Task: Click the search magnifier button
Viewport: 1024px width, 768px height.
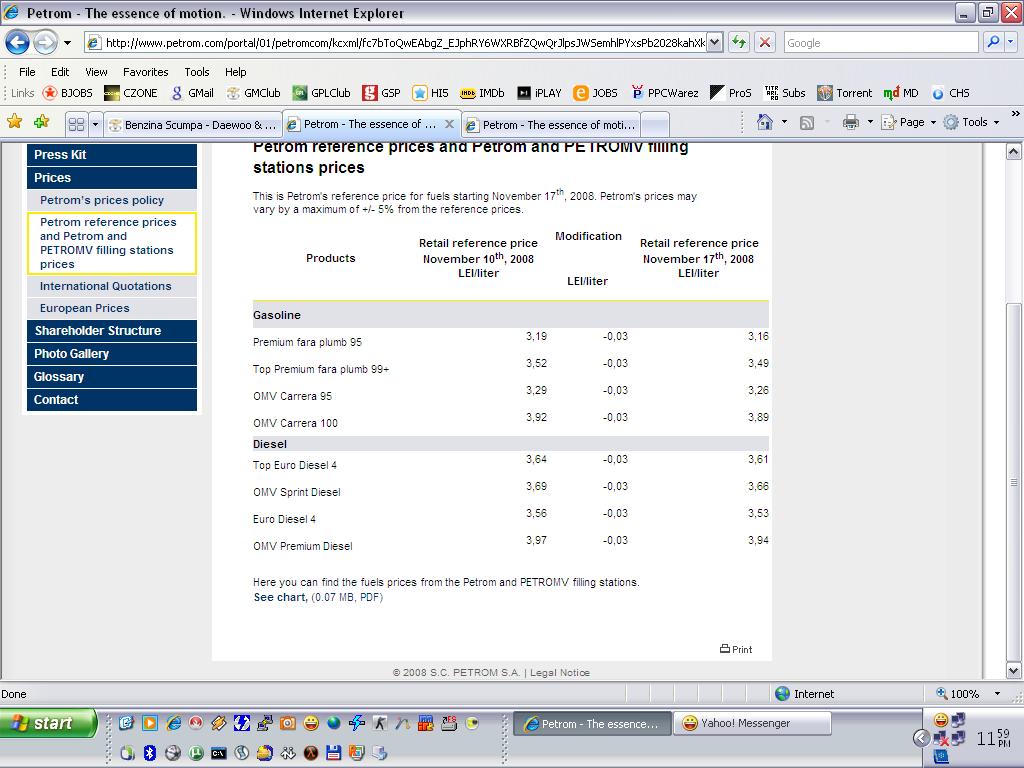Action: (x=993, y=42)
